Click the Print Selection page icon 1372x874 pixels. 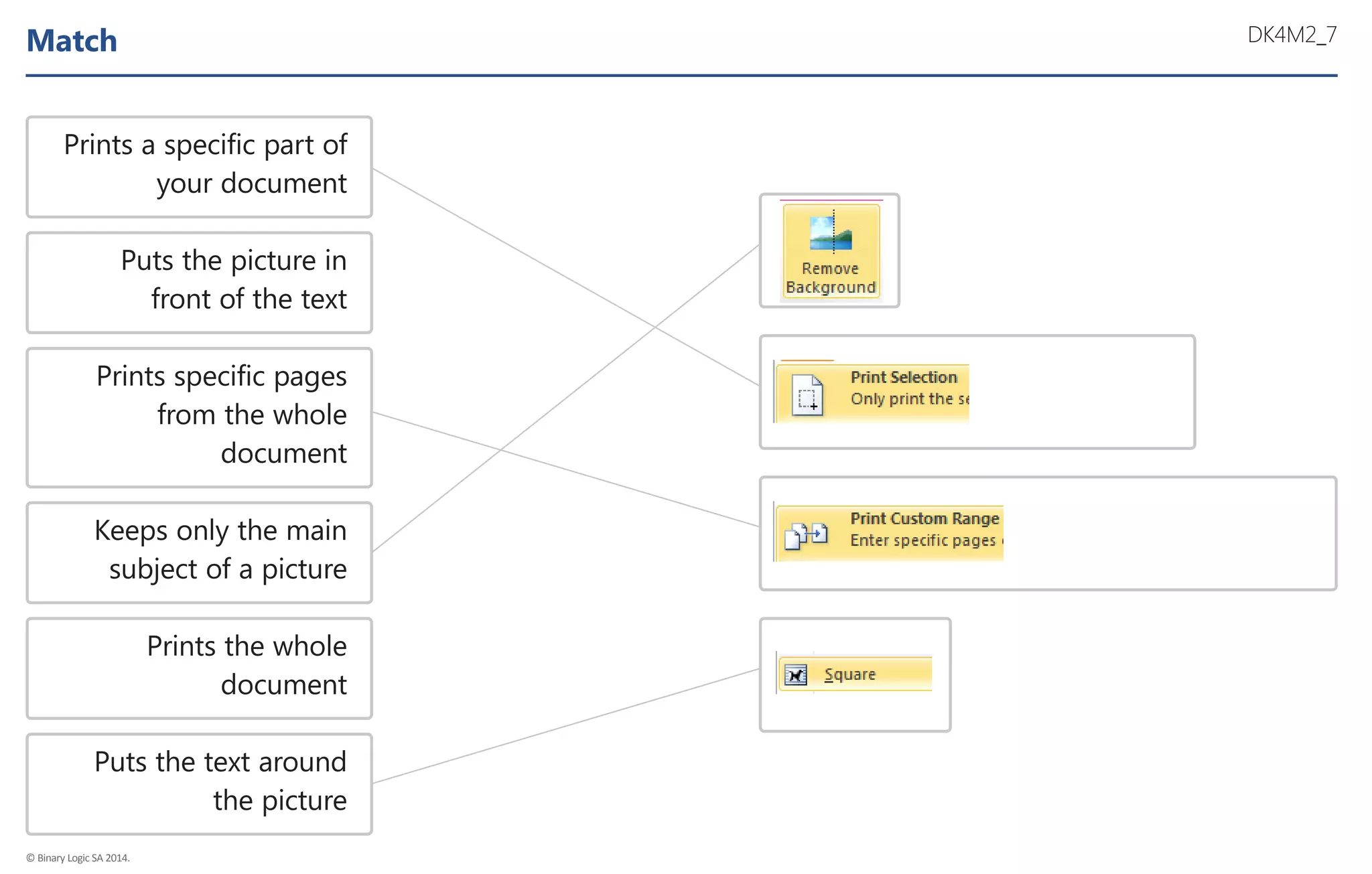[807, 395]
